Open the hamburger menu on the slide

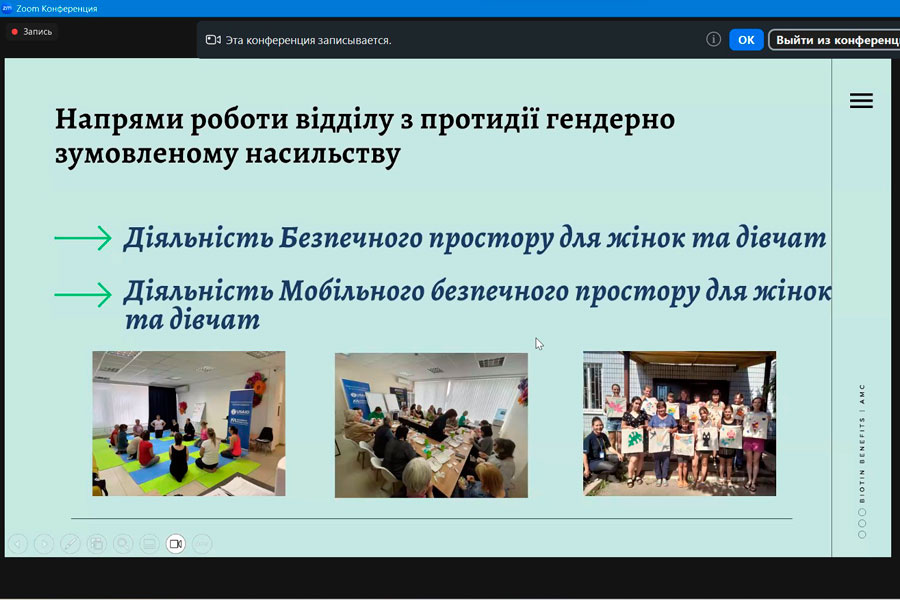[861, 101]
